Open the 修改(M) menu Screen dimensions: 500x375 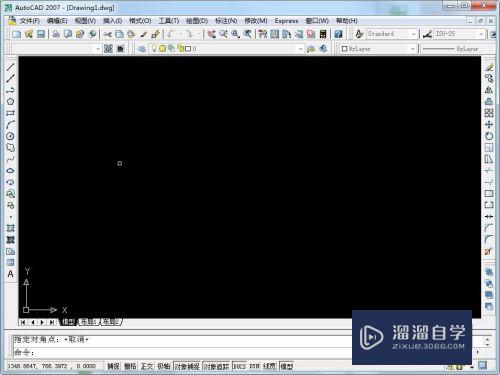click(x=256, y=21)
